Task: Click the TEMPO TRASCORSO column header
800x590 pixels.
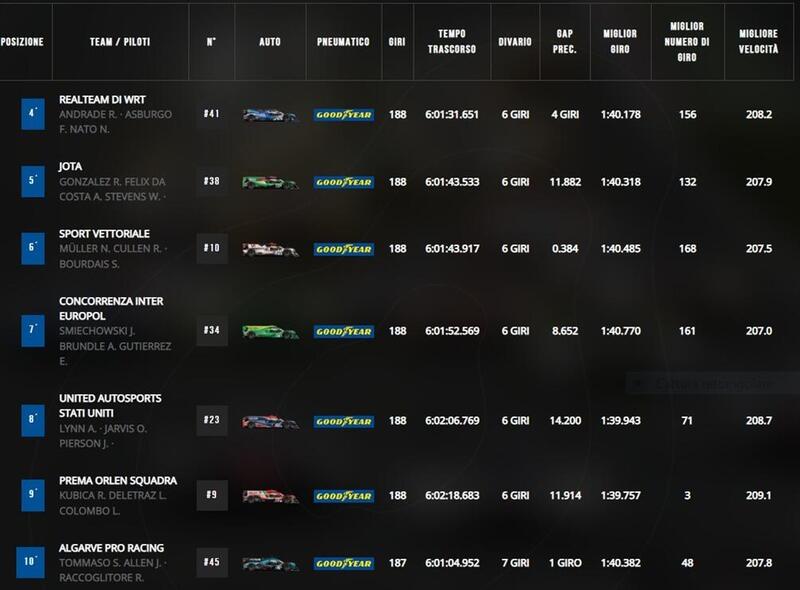Action: 452,41
